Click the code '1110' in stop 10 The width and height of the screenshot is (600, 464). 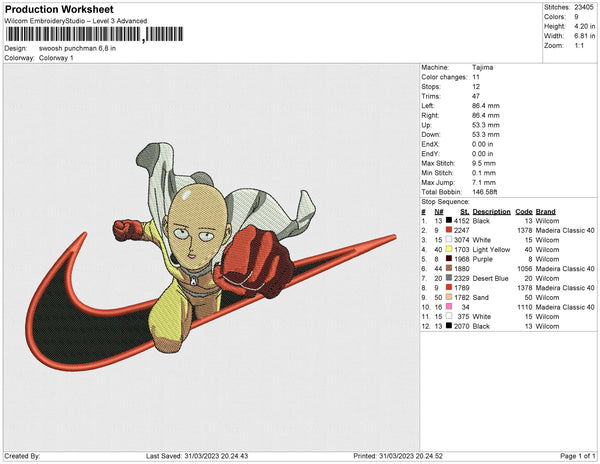[x=525, y=307]
